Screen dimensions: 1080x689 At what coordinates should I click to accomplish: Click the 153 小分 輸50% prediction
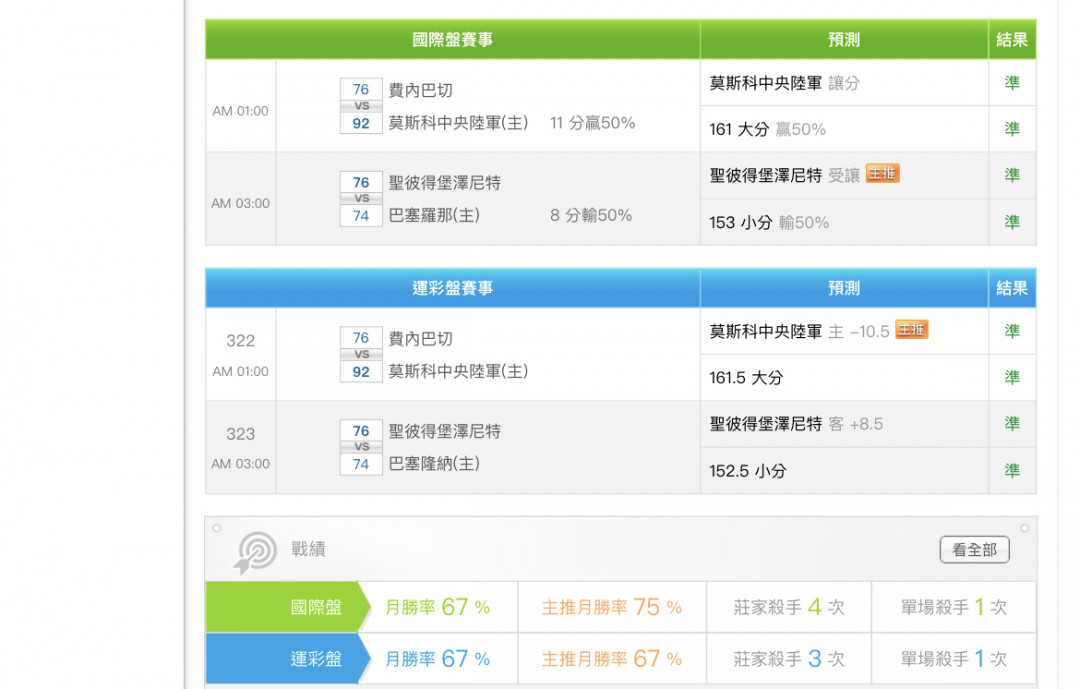coord(769,223)
